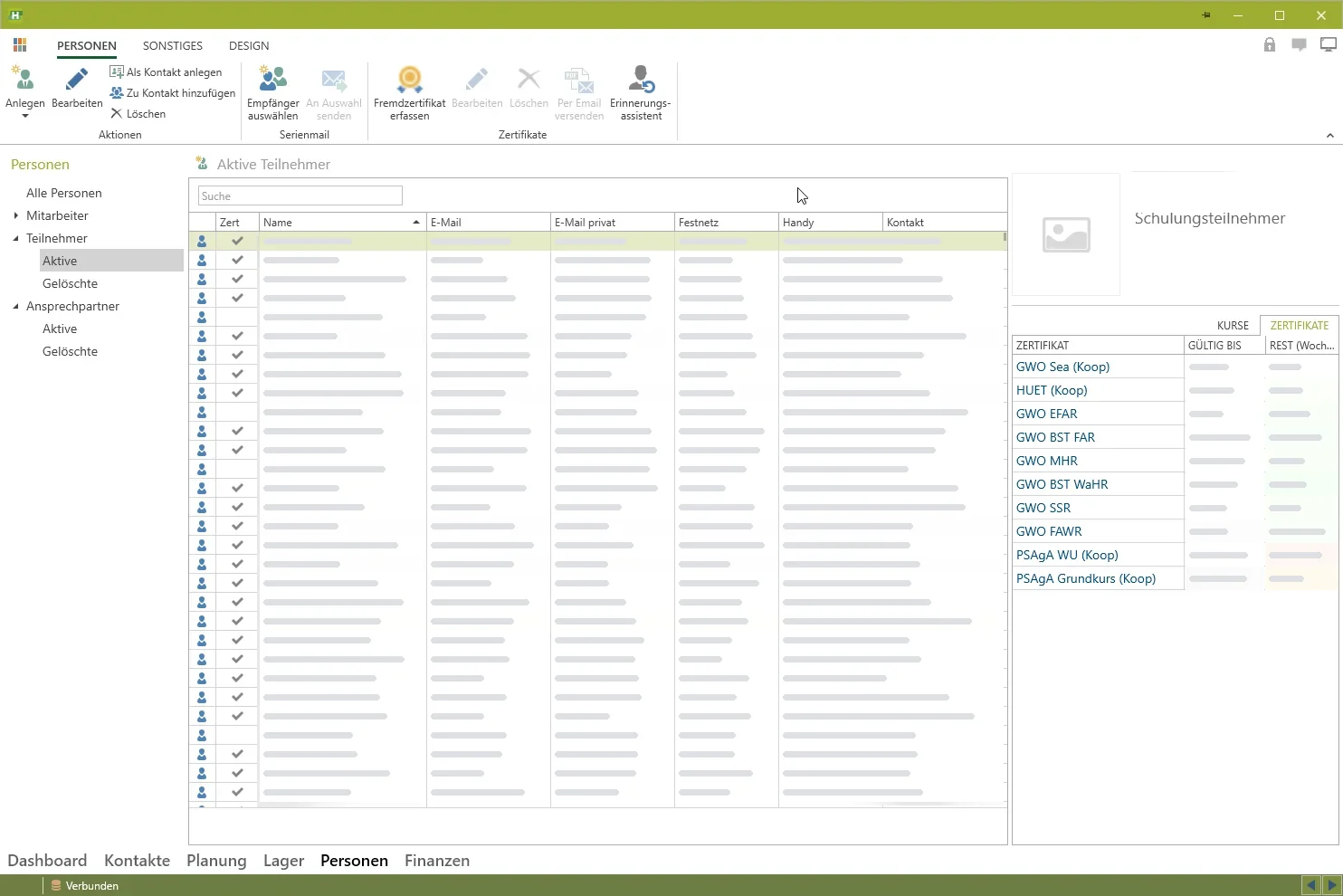The width and height of the screenshot is (1343, 896).
Task: Click Bearbeiten in the Zertifikate group
Action: [477, 88]
